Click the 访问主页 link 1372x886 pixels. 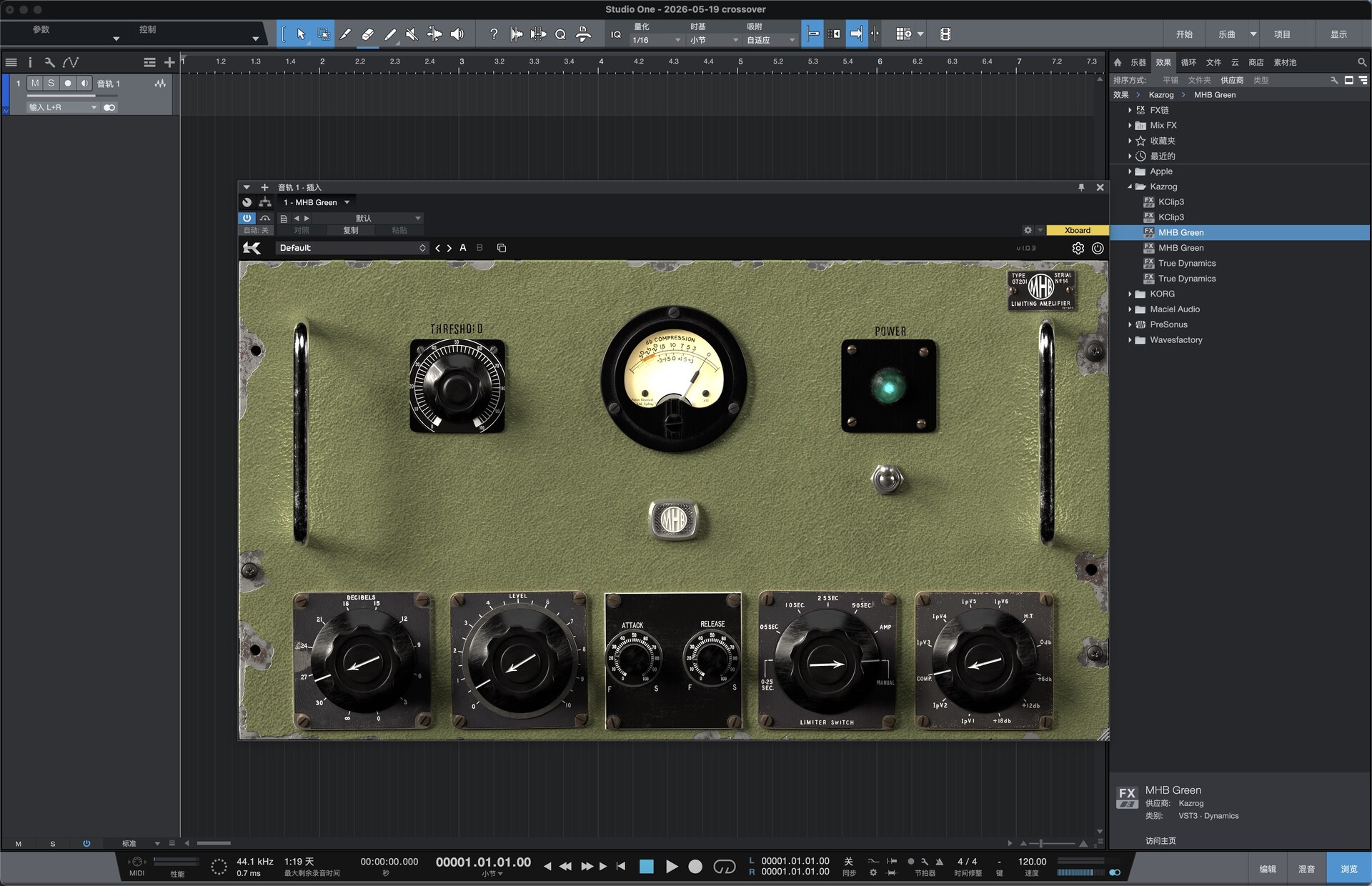point(1160,841)
